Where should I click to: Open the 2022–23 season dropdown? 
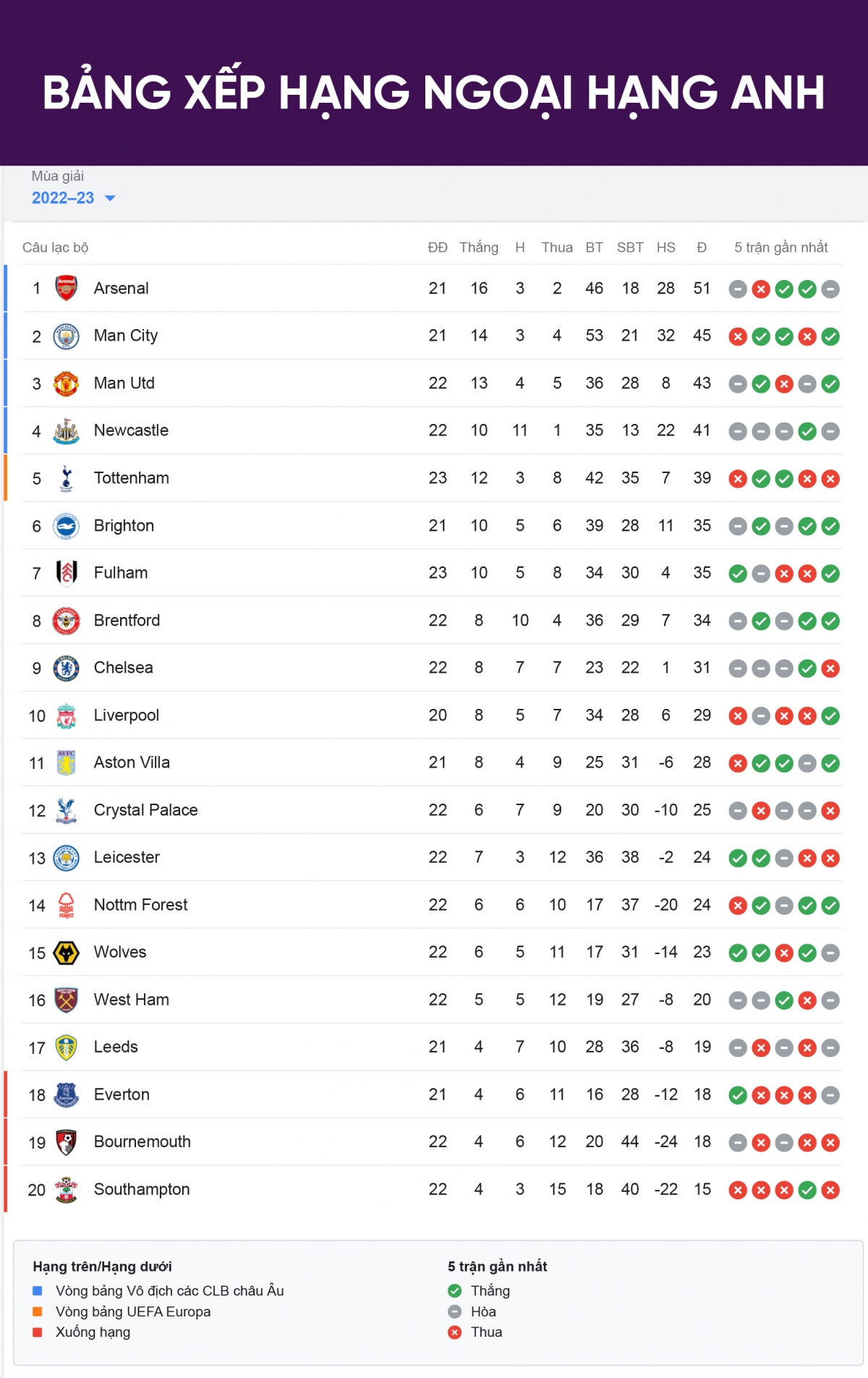(x=73, y=198)
